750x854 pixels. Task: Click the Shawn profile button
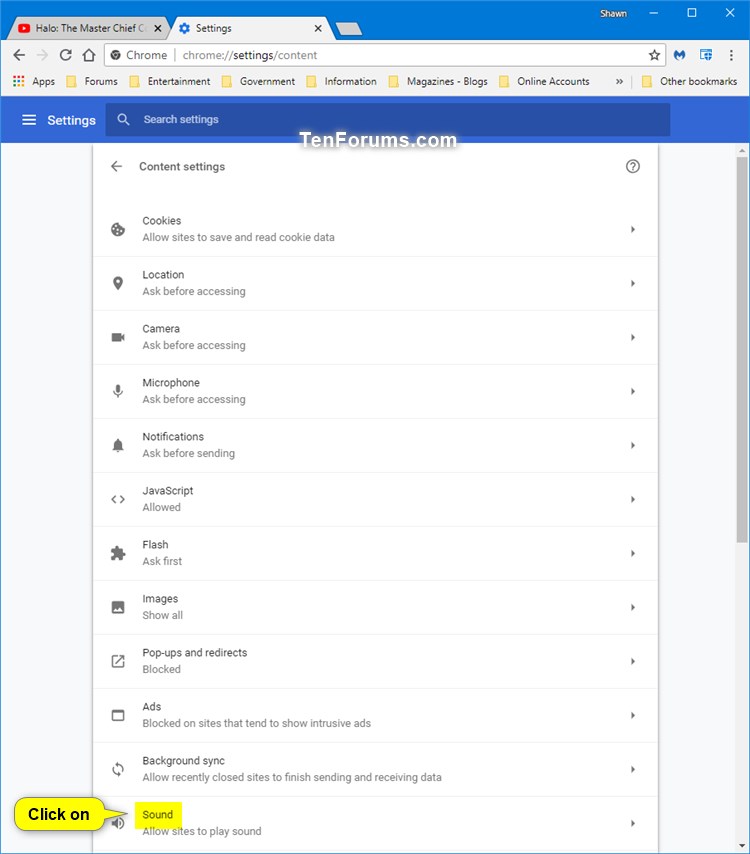pyautogui.click(x=613, y=14)
